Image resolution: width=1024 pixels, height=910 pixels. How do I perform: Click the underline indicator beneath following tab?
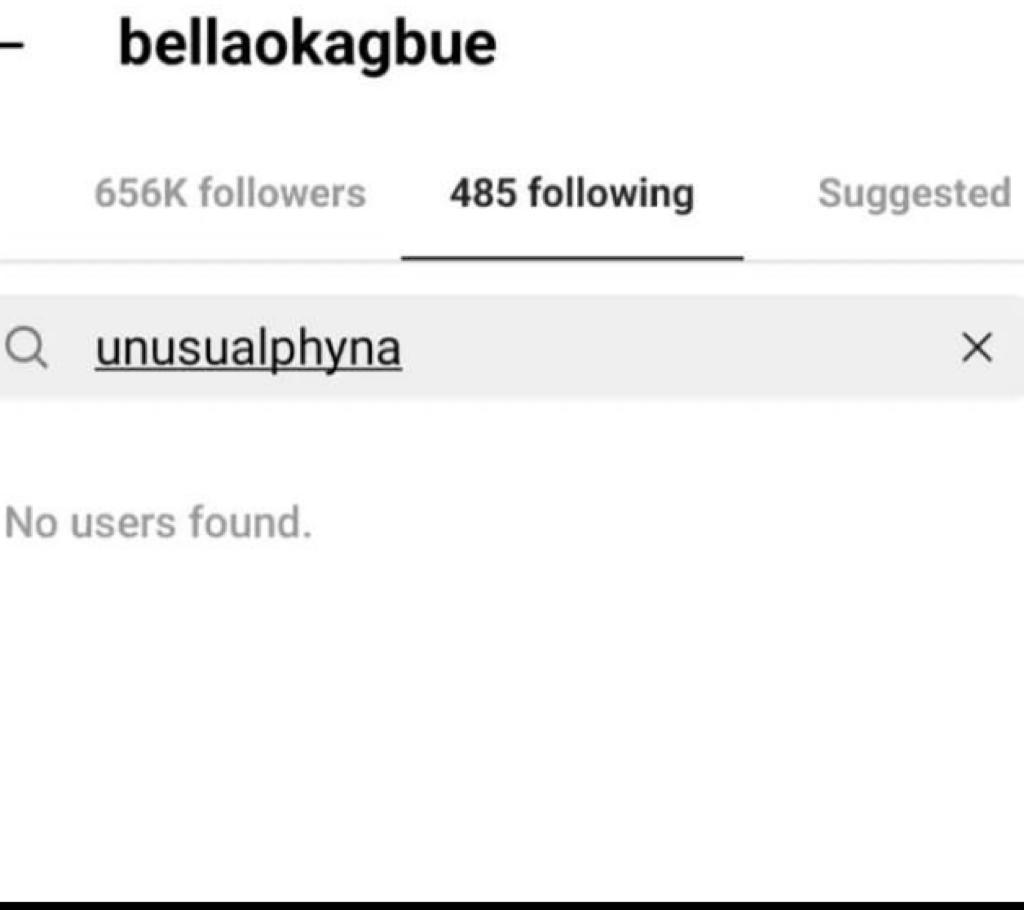click(x=572, y=258)
